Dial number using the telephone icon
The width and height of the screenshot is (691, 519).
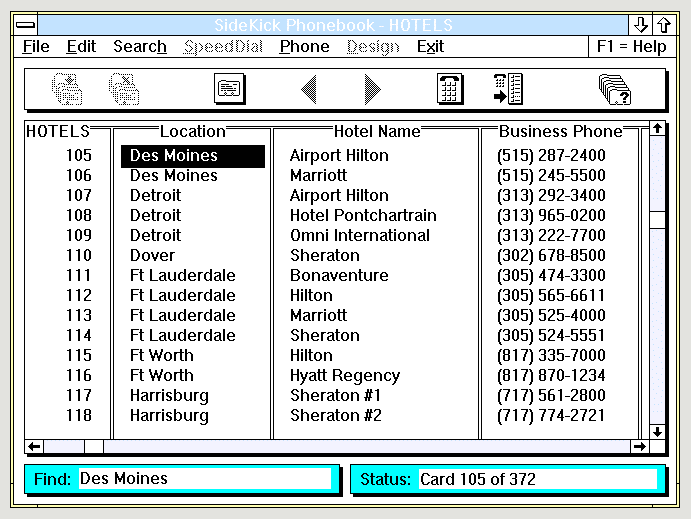tap(450, 89)
